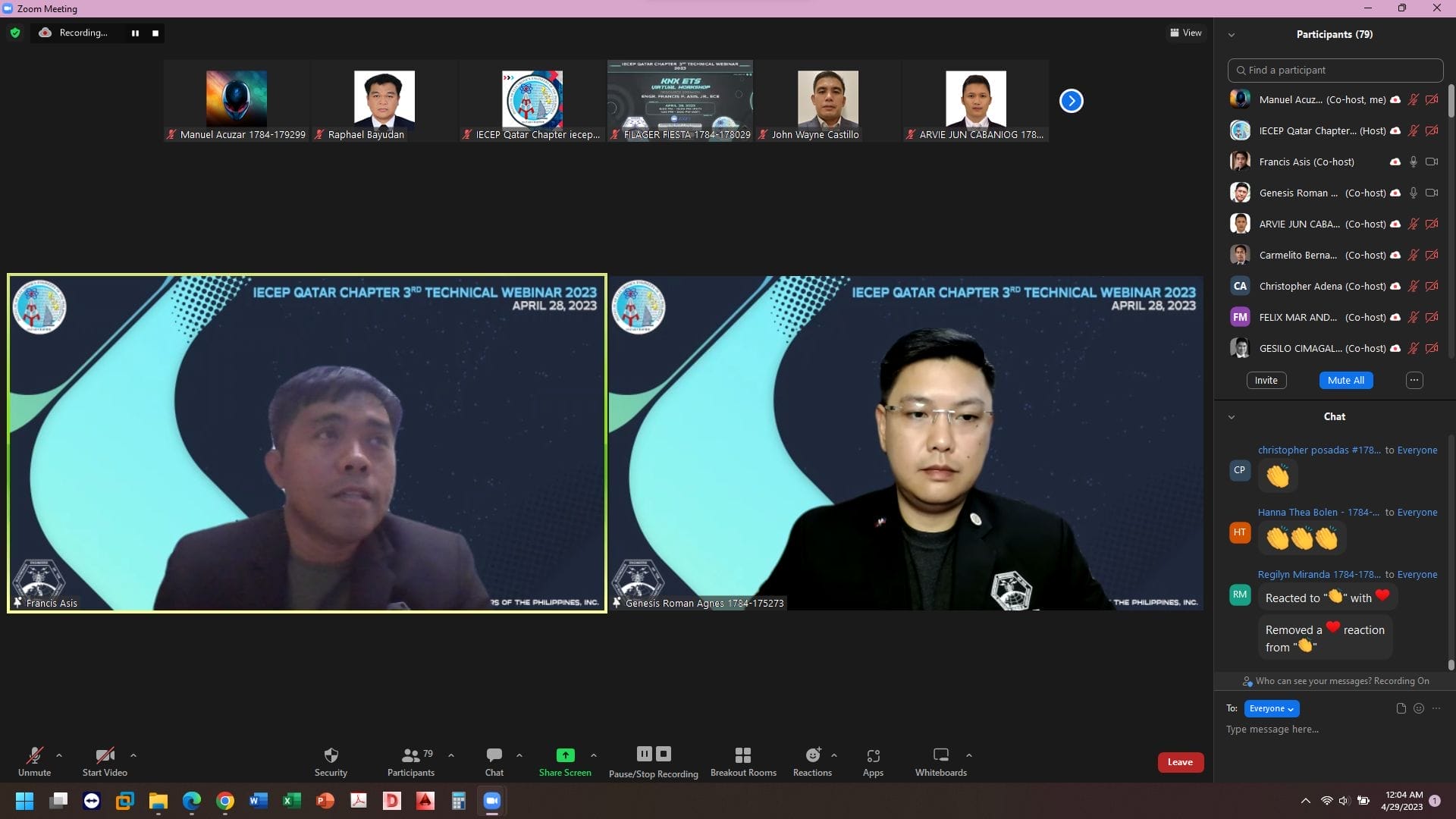This screenshot has width=1456, height=819.
Task: Open Google Chrome from taskbar
Action: pos(225,801)
